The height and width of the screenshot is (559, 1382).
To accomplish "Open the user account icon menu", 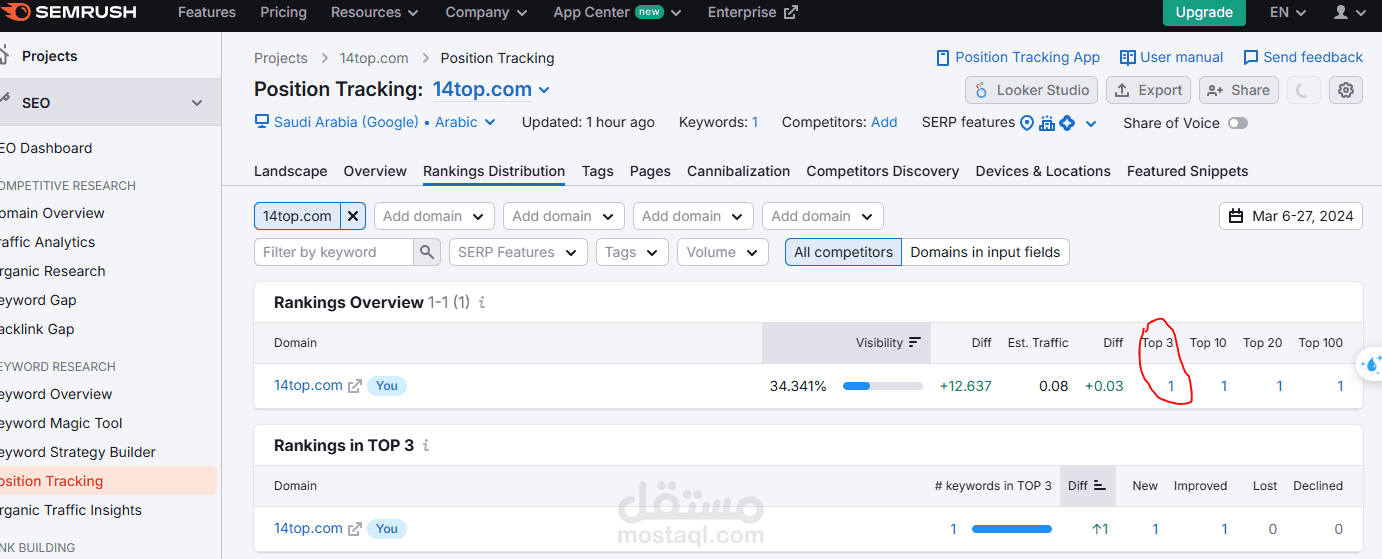I will tap(1341, 13).
